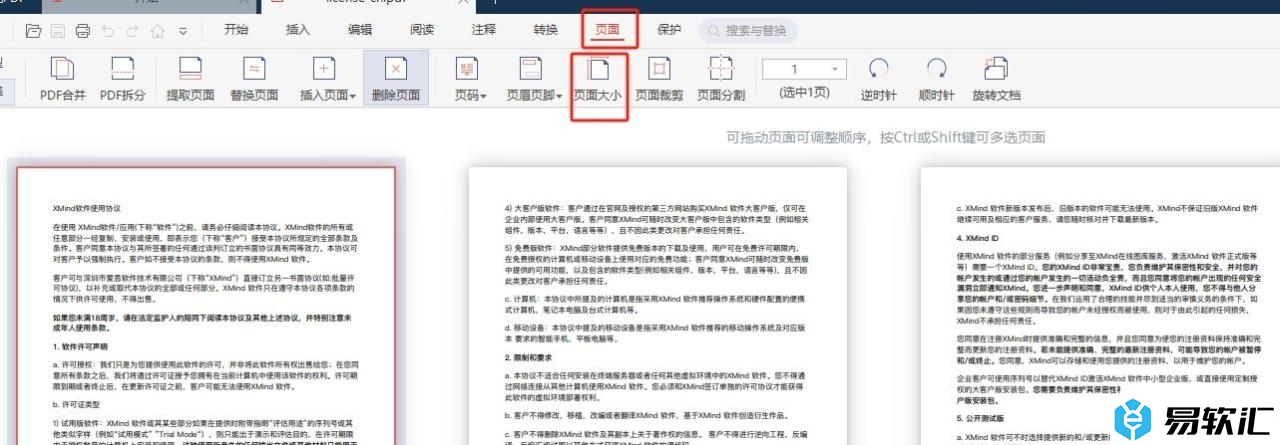Select the second page thumbnail starting 大客户版
Viewport: 1280px width, 445px height.
(x=657, y=306)
